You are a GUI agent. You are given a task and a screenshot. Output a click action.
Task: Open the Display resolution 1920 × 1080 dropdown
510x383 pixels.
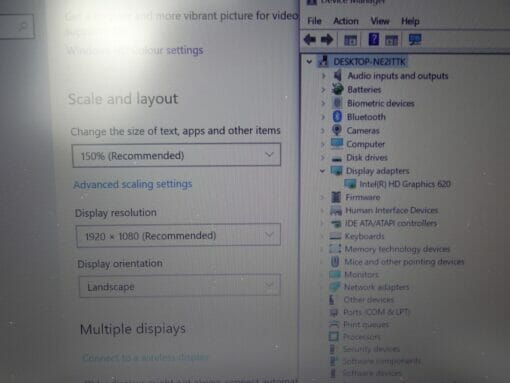(x=178, y=235)
